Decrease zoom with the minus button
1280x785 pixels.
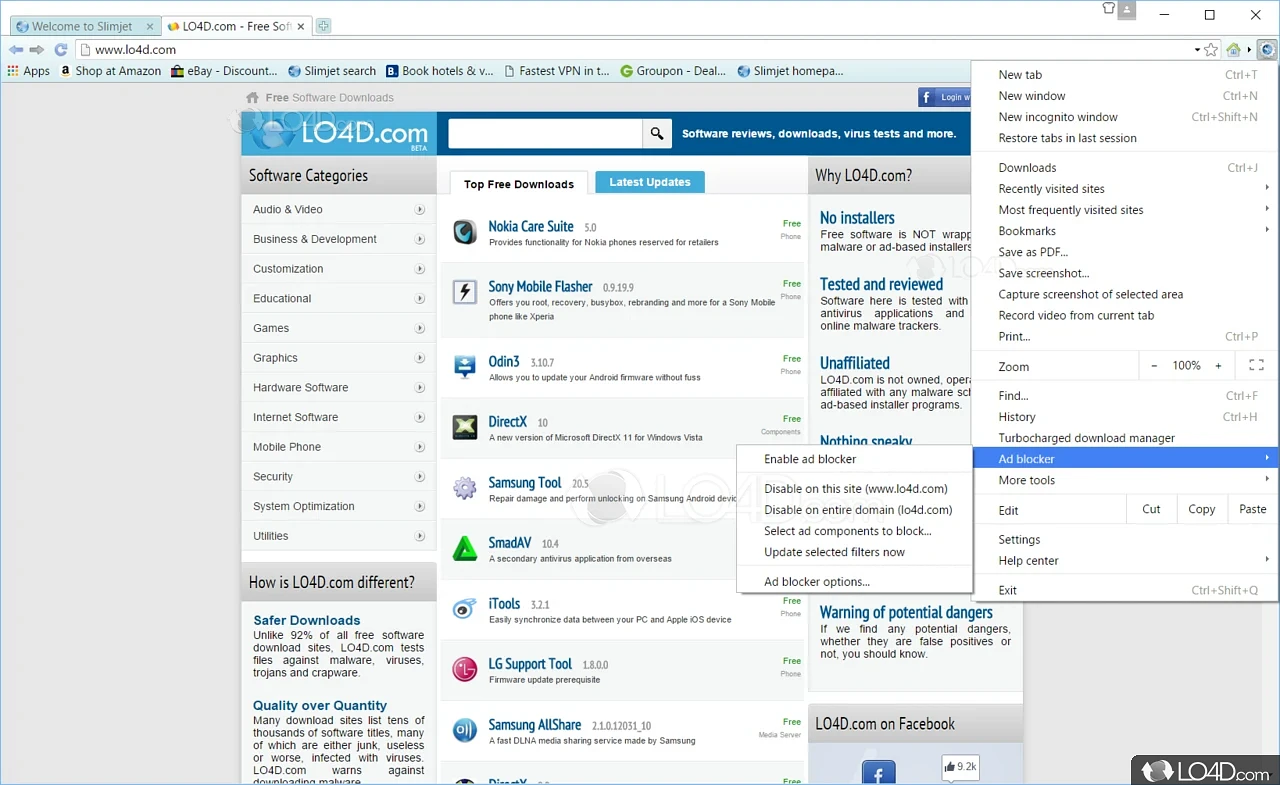pyautogui.click(x=1154, y=366)
